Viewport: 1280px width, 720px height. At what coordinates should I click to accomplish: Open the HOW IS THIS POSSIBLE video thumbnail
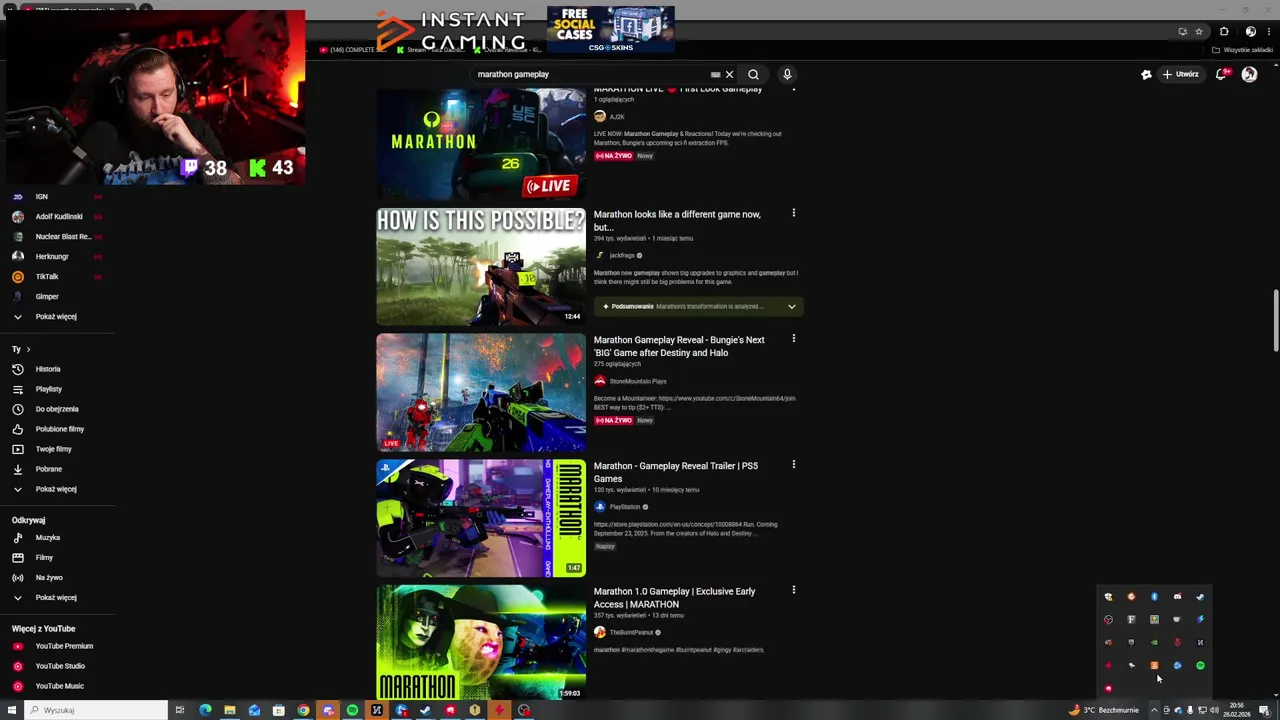coord(481,266)
